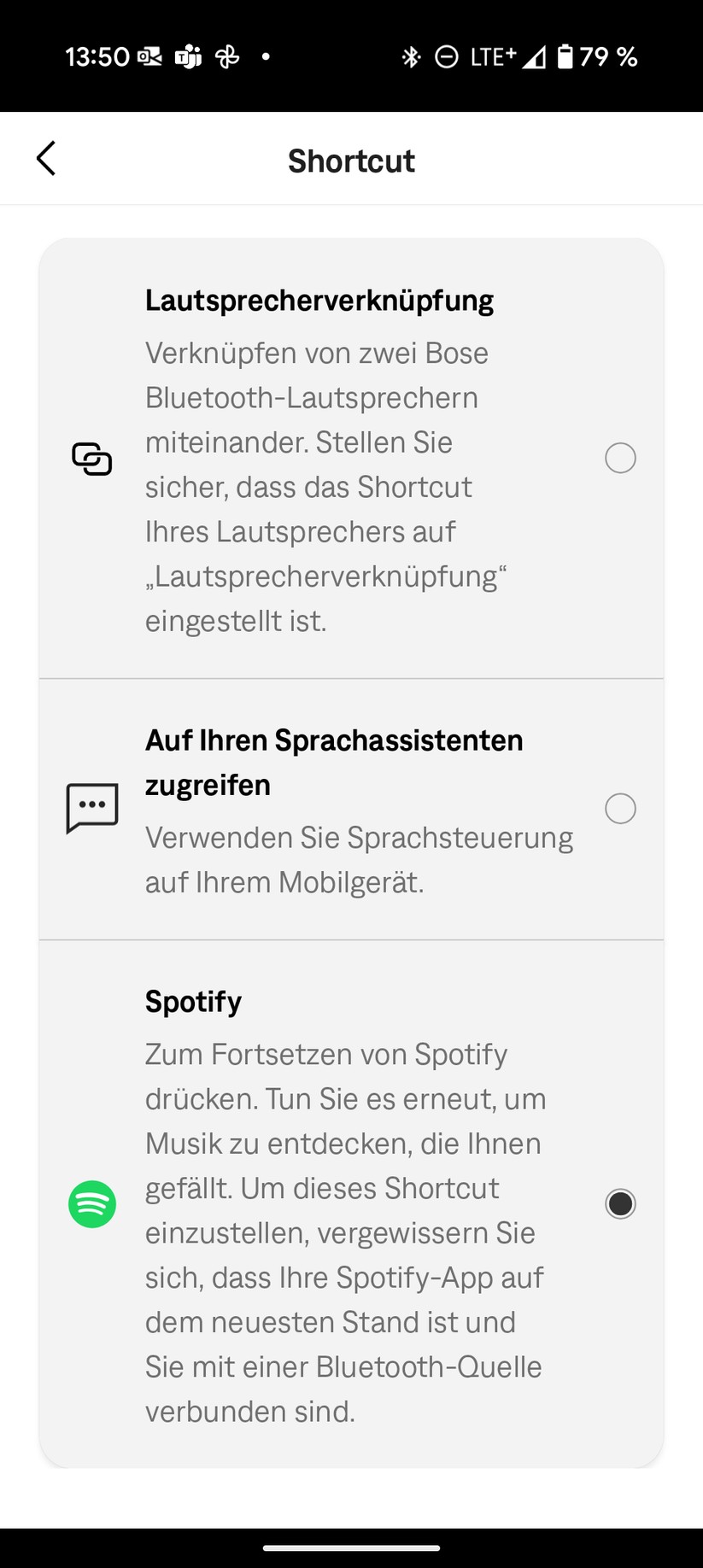Tap the Teams notification icon
The width and height of the screenshot is (703, 1568).
point(188,57)
